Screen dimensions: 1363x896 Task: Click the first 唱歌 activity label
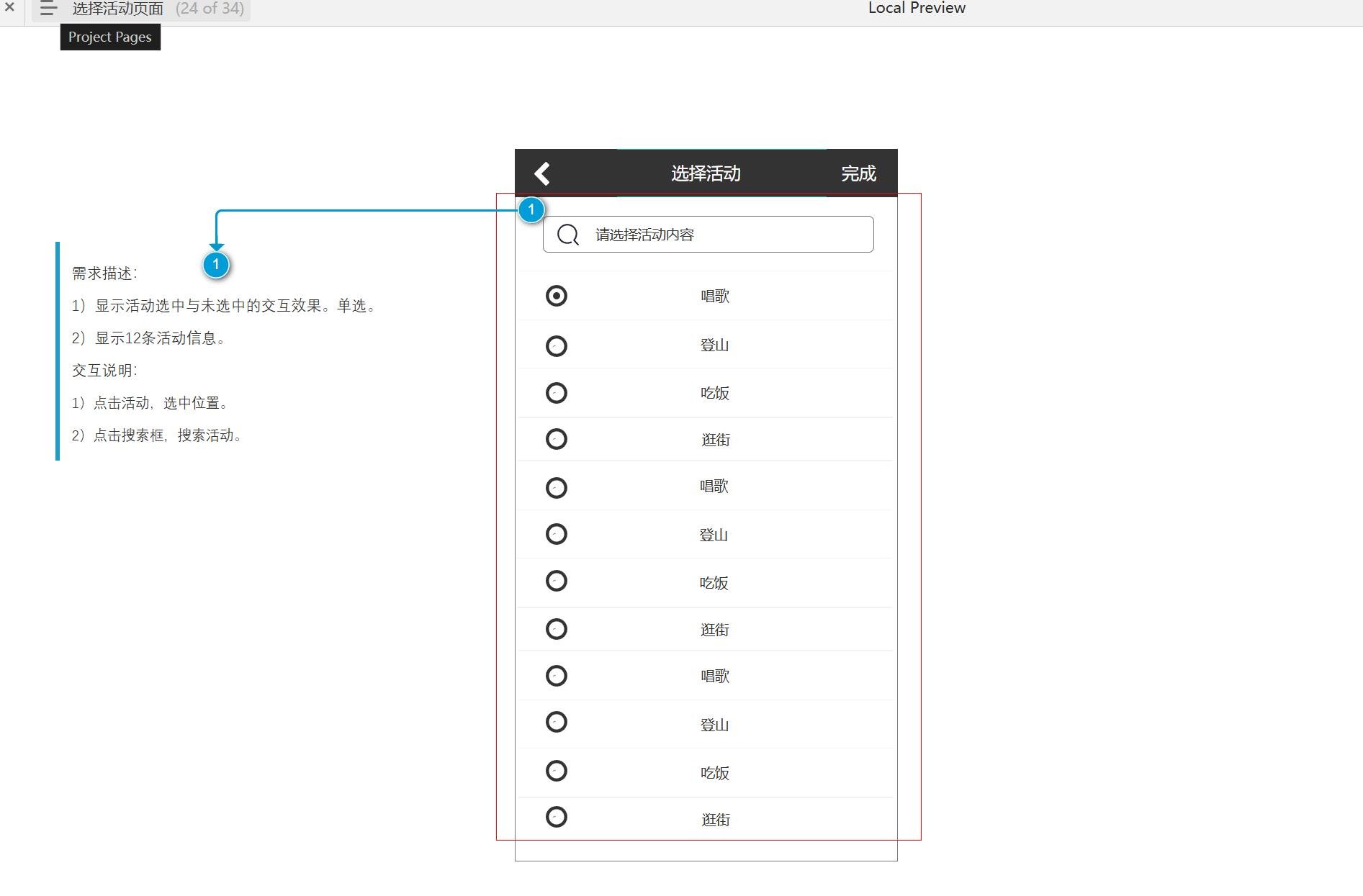click(715, 296)
